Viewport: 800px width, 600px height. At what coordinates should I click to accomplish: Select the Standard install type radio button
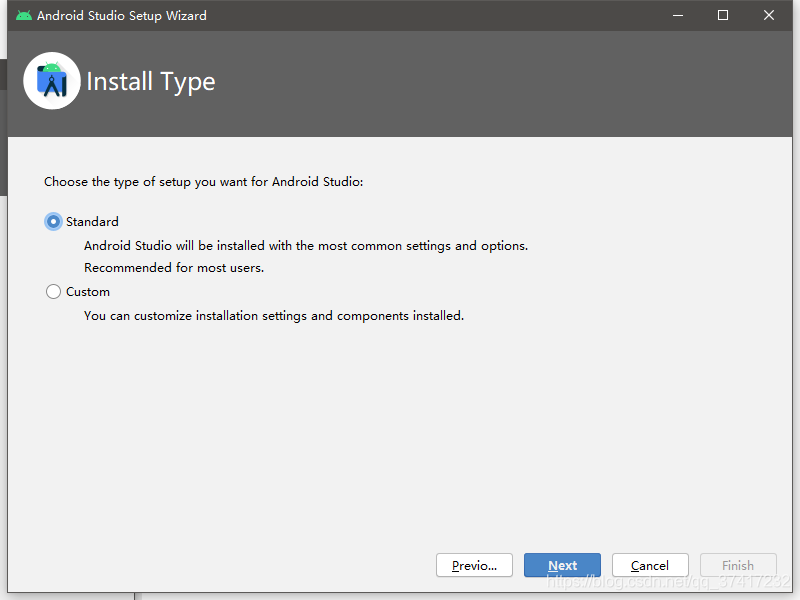[x=53, y=221]
